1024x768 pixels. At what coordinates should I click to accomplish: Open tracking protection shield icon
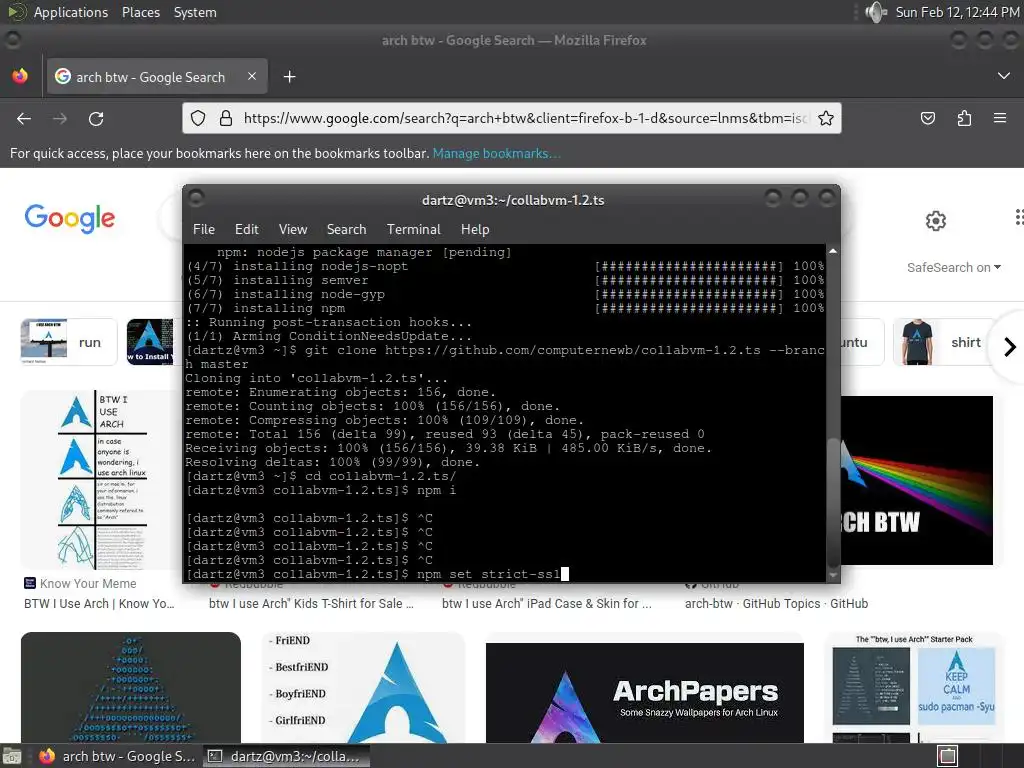pos(198,118)
